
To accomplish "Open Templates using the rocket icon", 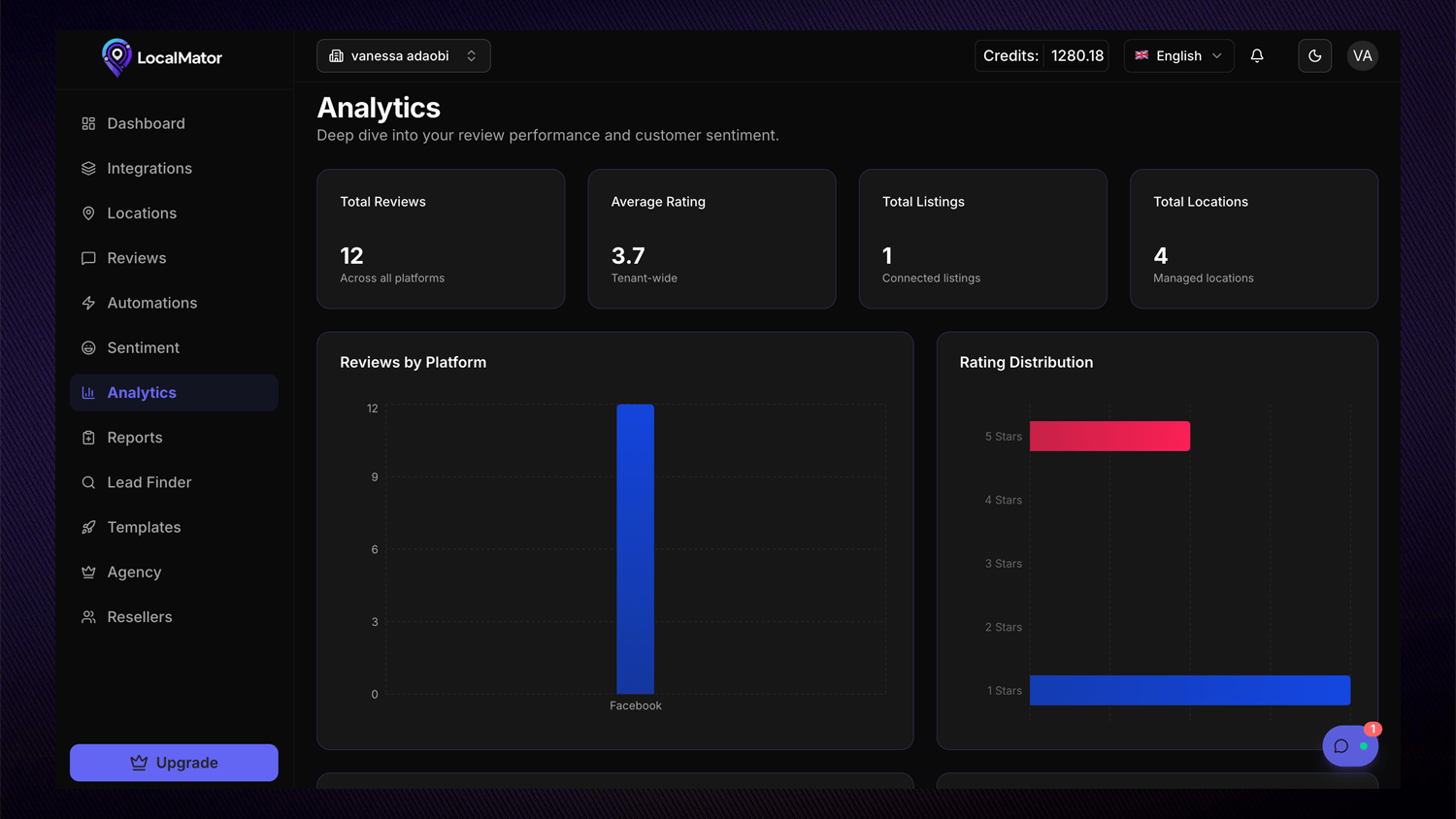I will pyautogui.click(x=88, y=527).
